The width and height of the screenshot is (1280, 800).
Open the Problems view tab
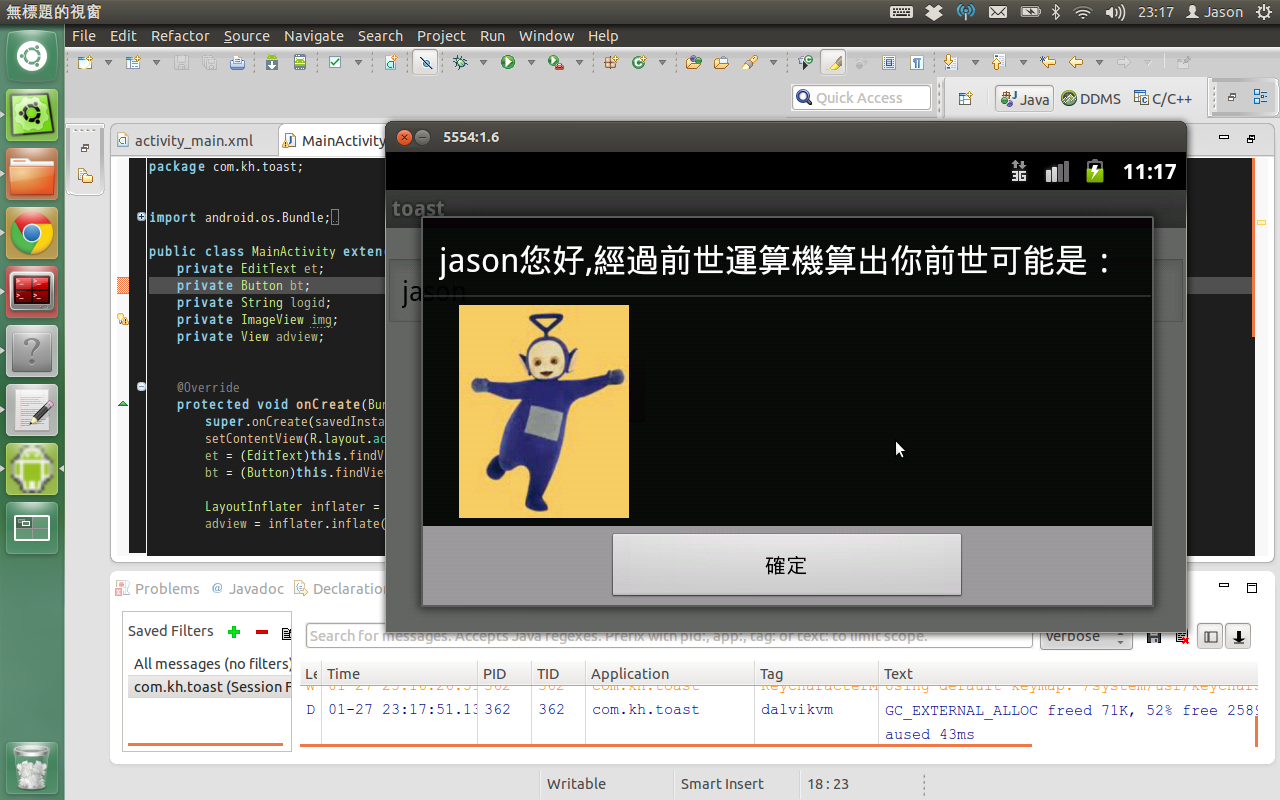[x=158, y=588]
